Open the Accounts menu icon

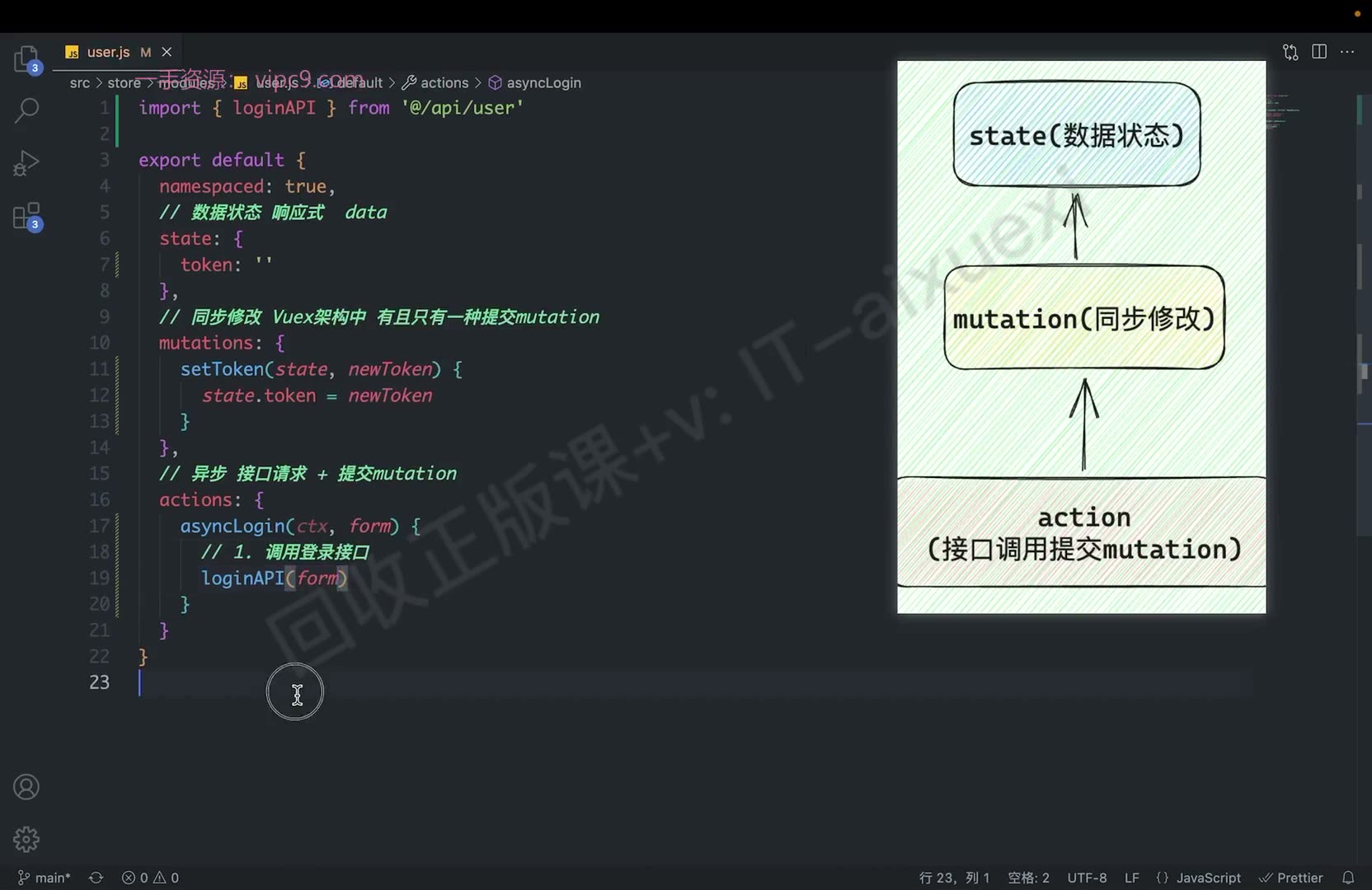click(26, 787)
